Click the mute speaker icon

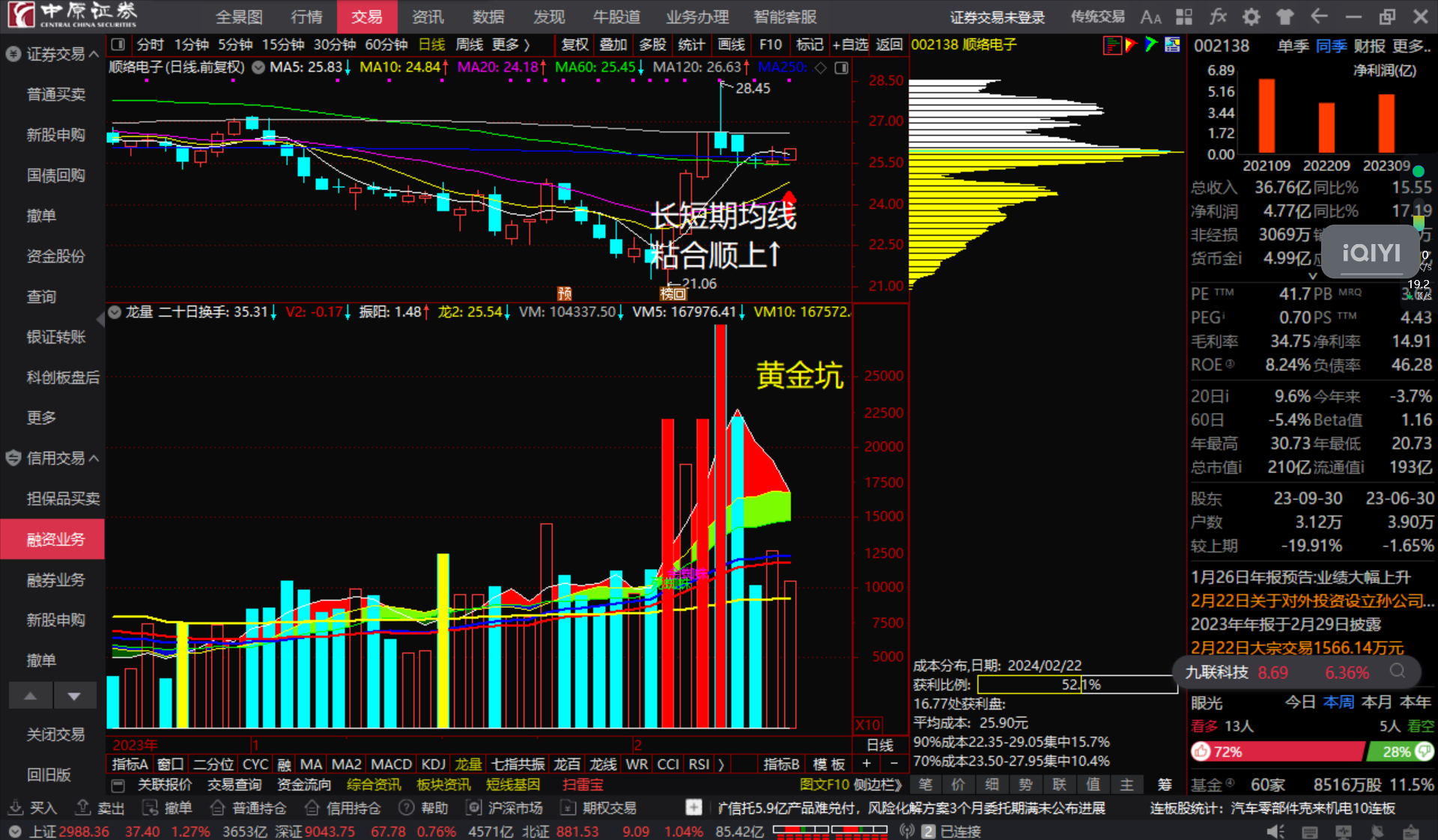(x=1275, y=831)
